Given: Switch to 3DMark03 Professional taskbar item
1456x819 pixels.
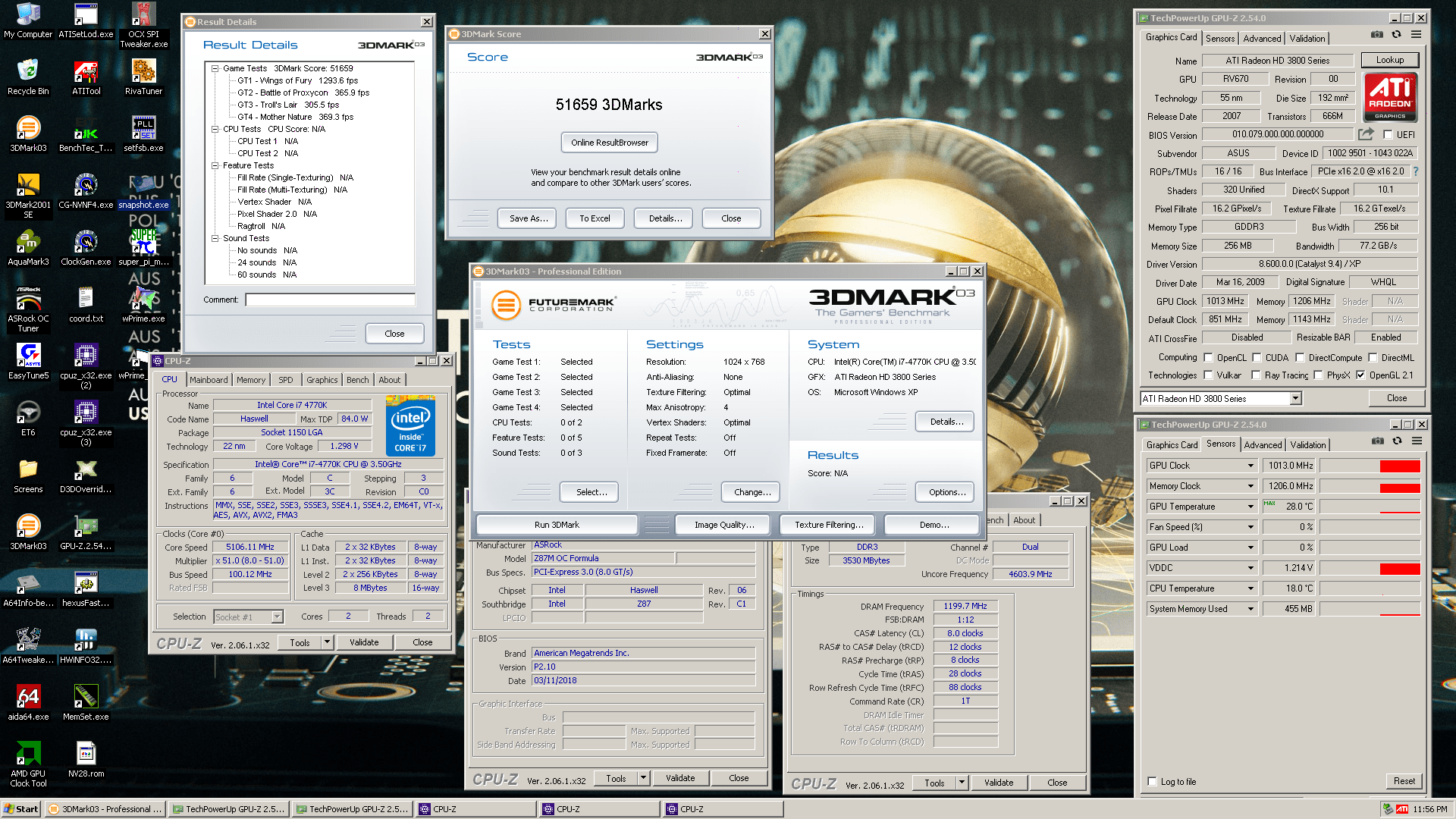Looking at the screenshot, I should [105, 809].
